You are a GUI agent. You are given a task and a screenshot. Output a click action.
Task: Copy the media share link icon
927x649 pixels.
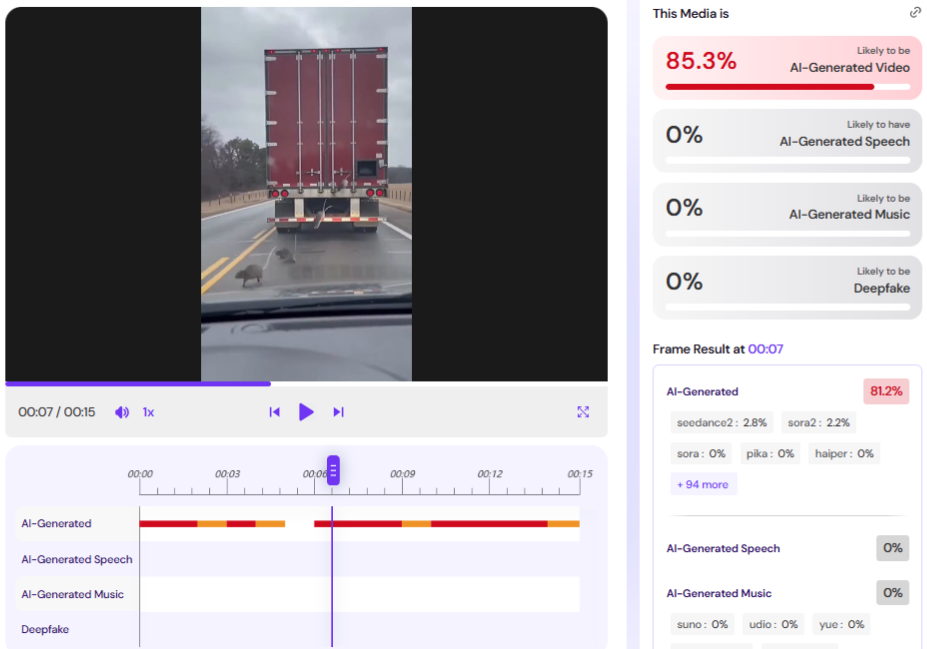coord(915,13)
